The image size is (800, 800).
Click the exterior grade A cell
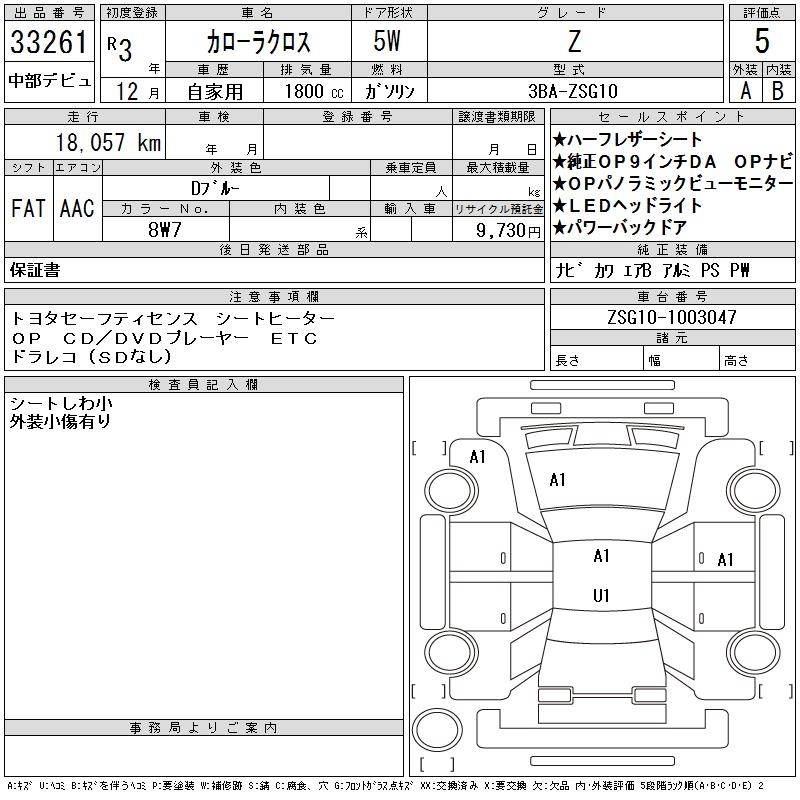coord(745,90)
